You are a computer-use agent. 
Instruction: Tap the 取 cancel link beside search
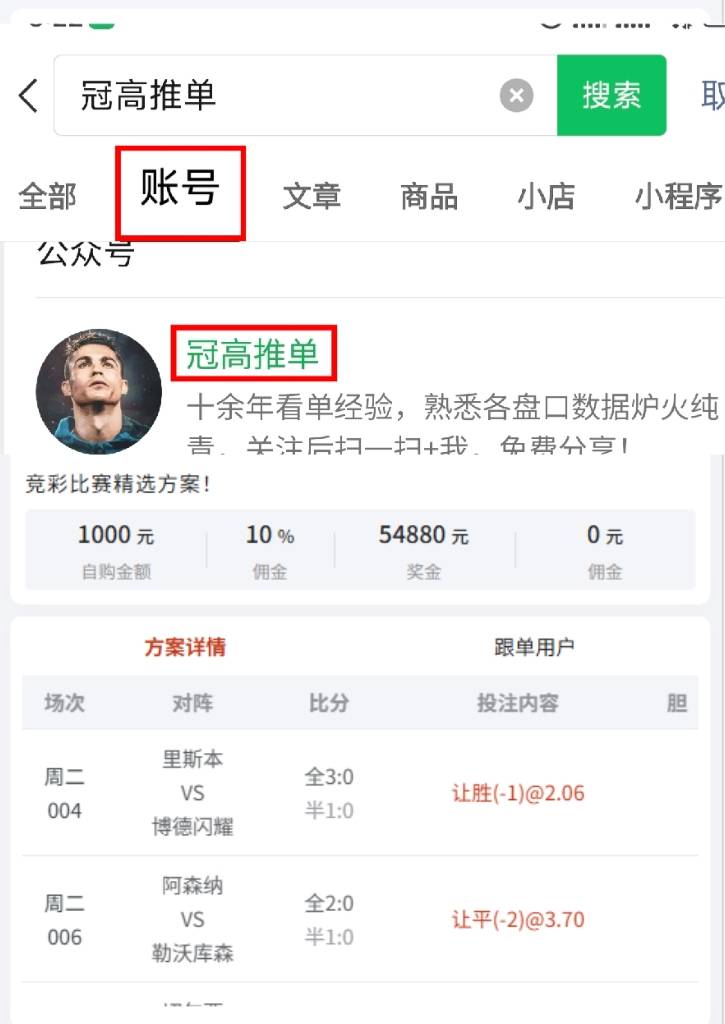tap(712, 96)
